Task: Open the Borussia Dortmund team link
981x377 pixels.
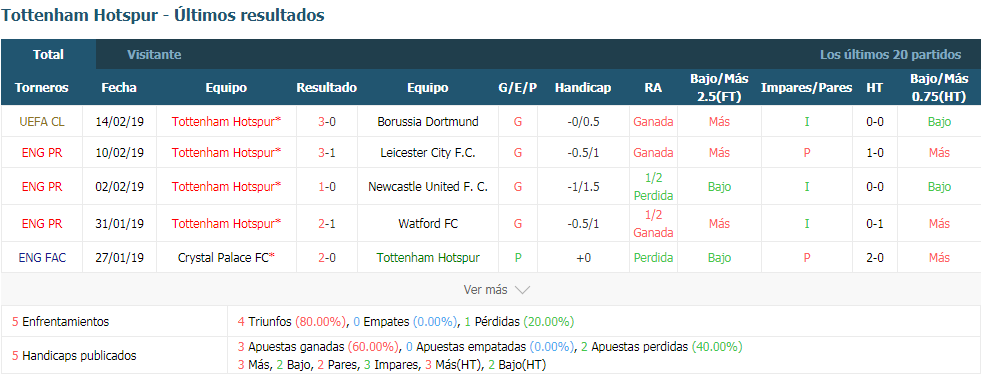Action: pos(428,121)
